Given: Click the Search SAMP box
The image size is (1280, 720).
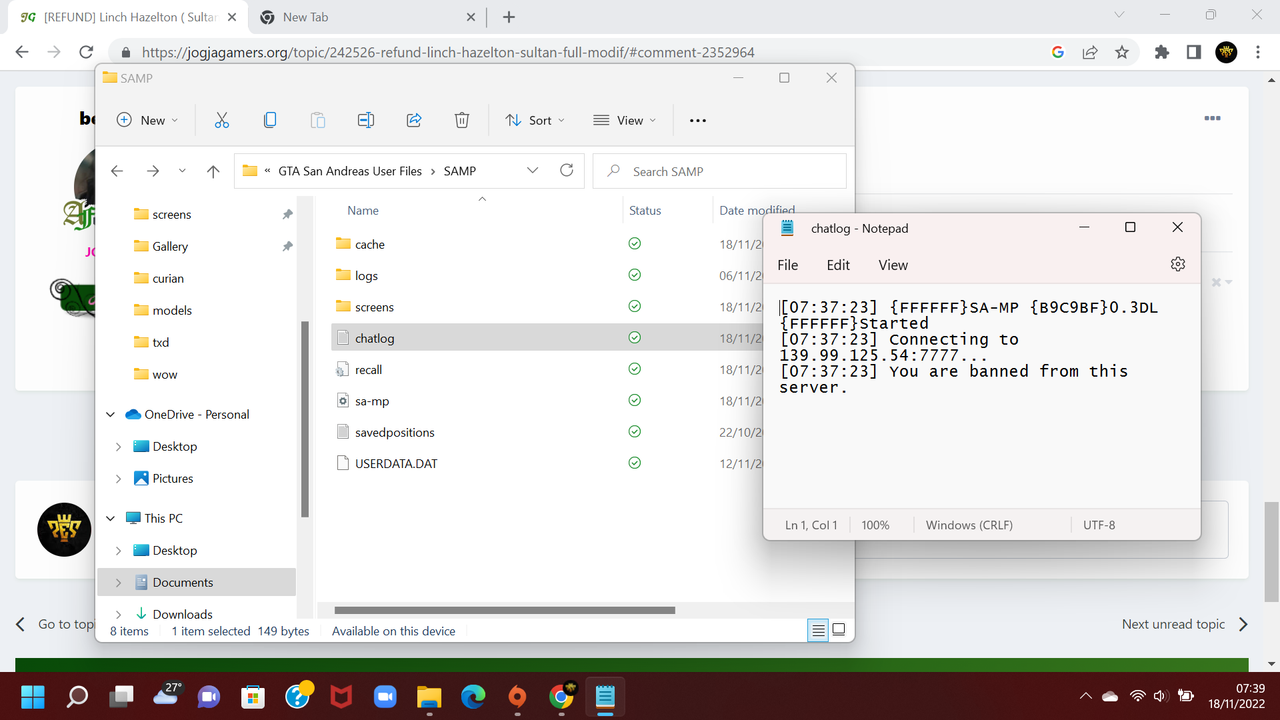Looking at the screenshot, I should (719, 171).
